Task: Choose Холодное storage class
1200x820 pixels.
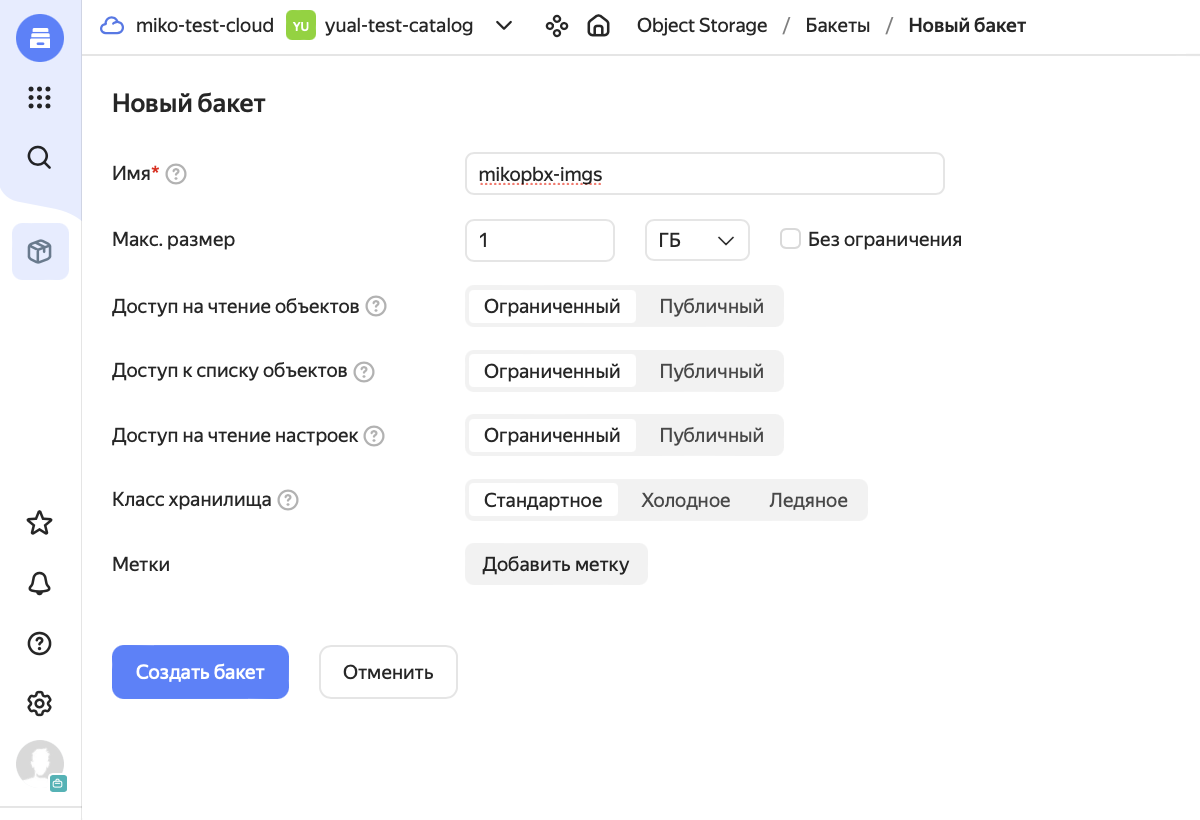Action: click(x=685, y=500)
